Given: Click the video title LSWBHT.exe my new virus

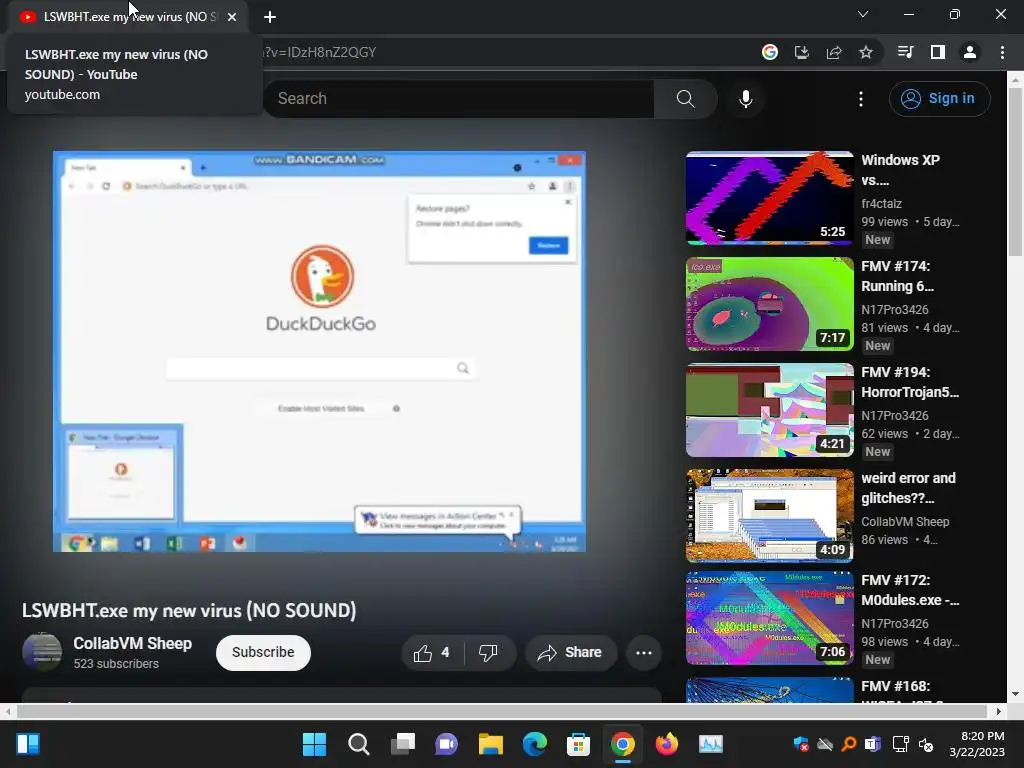Looking at the screenshot, I should click(189, 611).
